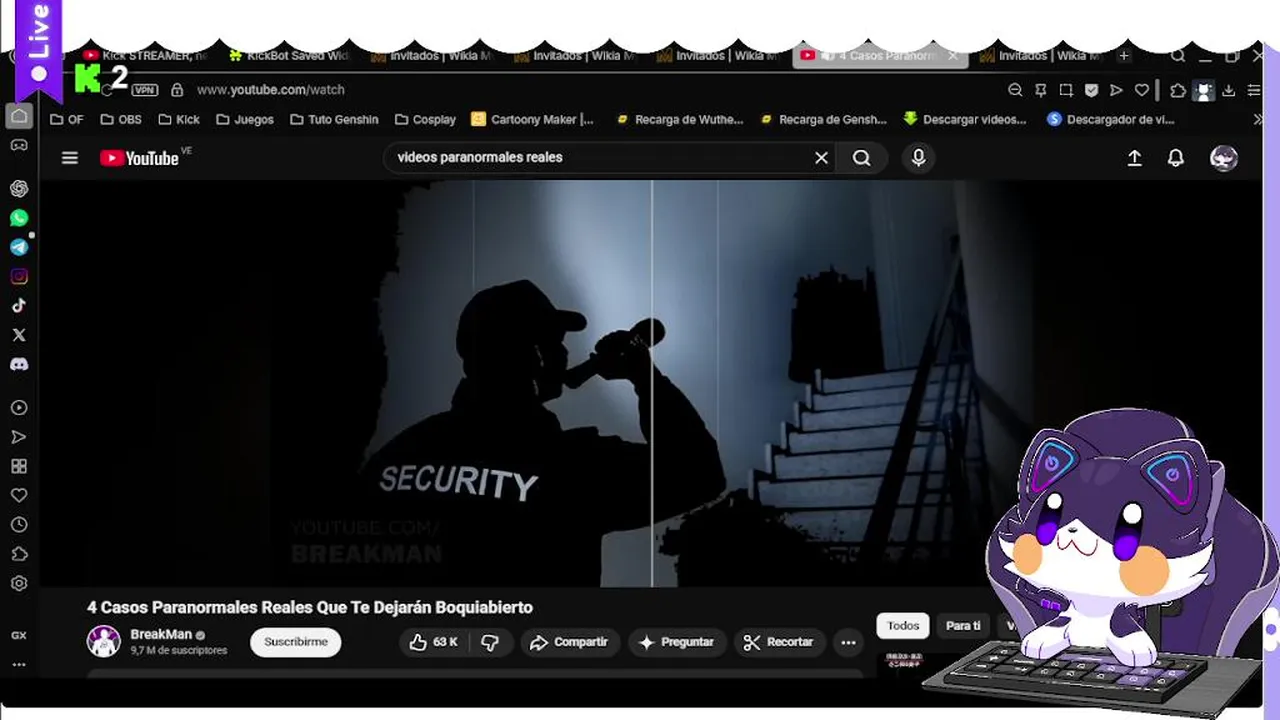Viewport: 1280px width, 720px height.
Task: Open the OBS bookmarks folder
Action: pos(121,119)
